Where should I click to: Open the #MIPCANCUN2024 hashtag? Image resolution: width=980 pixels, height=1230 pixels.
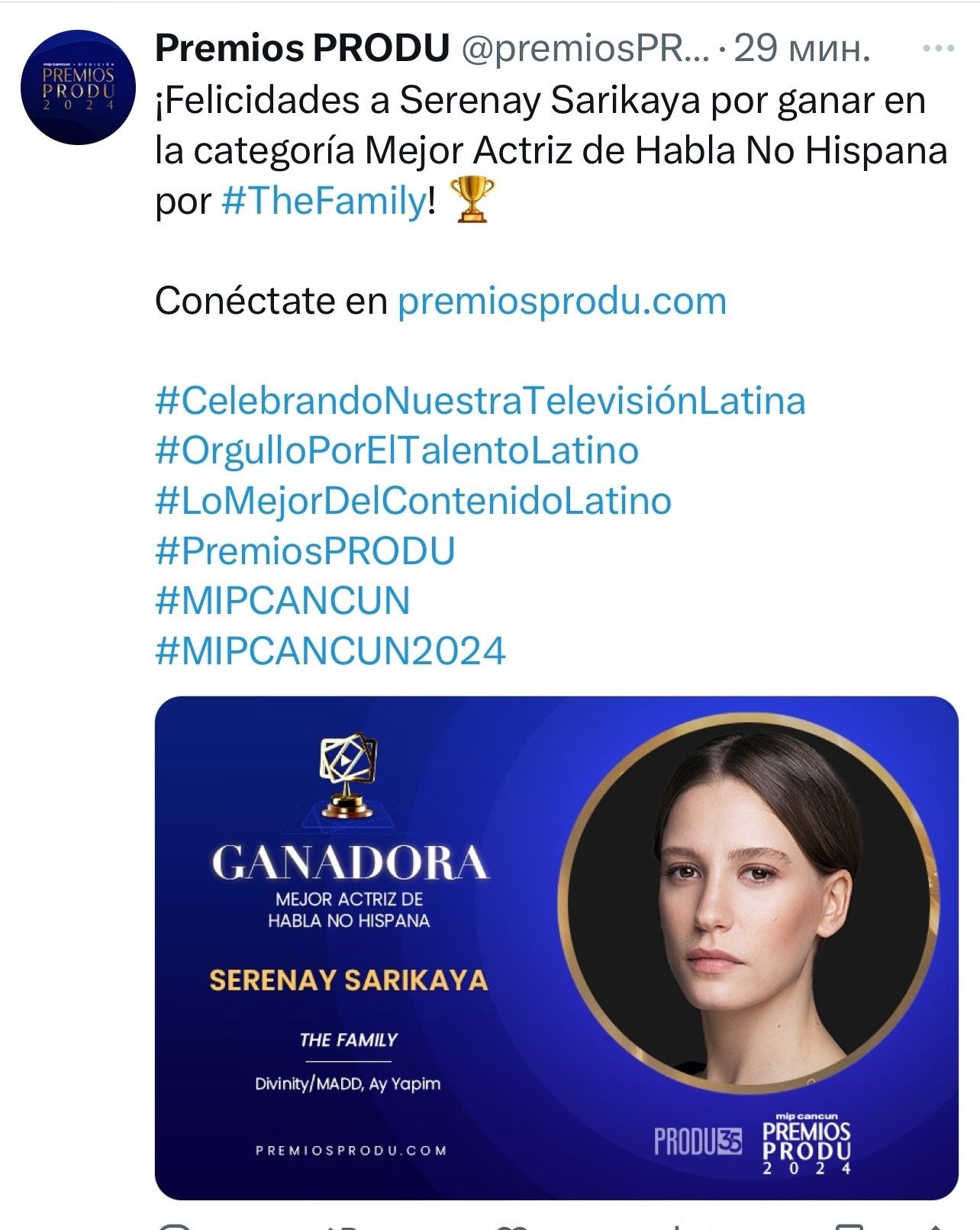click(x=330, y=651)
